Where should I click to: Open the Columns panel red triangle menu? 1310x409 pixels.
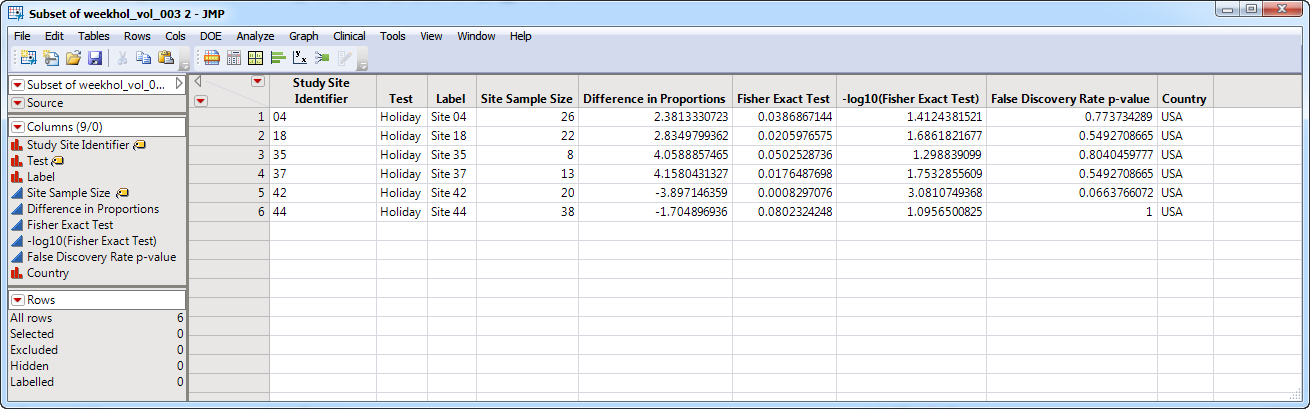click(18, 127)
